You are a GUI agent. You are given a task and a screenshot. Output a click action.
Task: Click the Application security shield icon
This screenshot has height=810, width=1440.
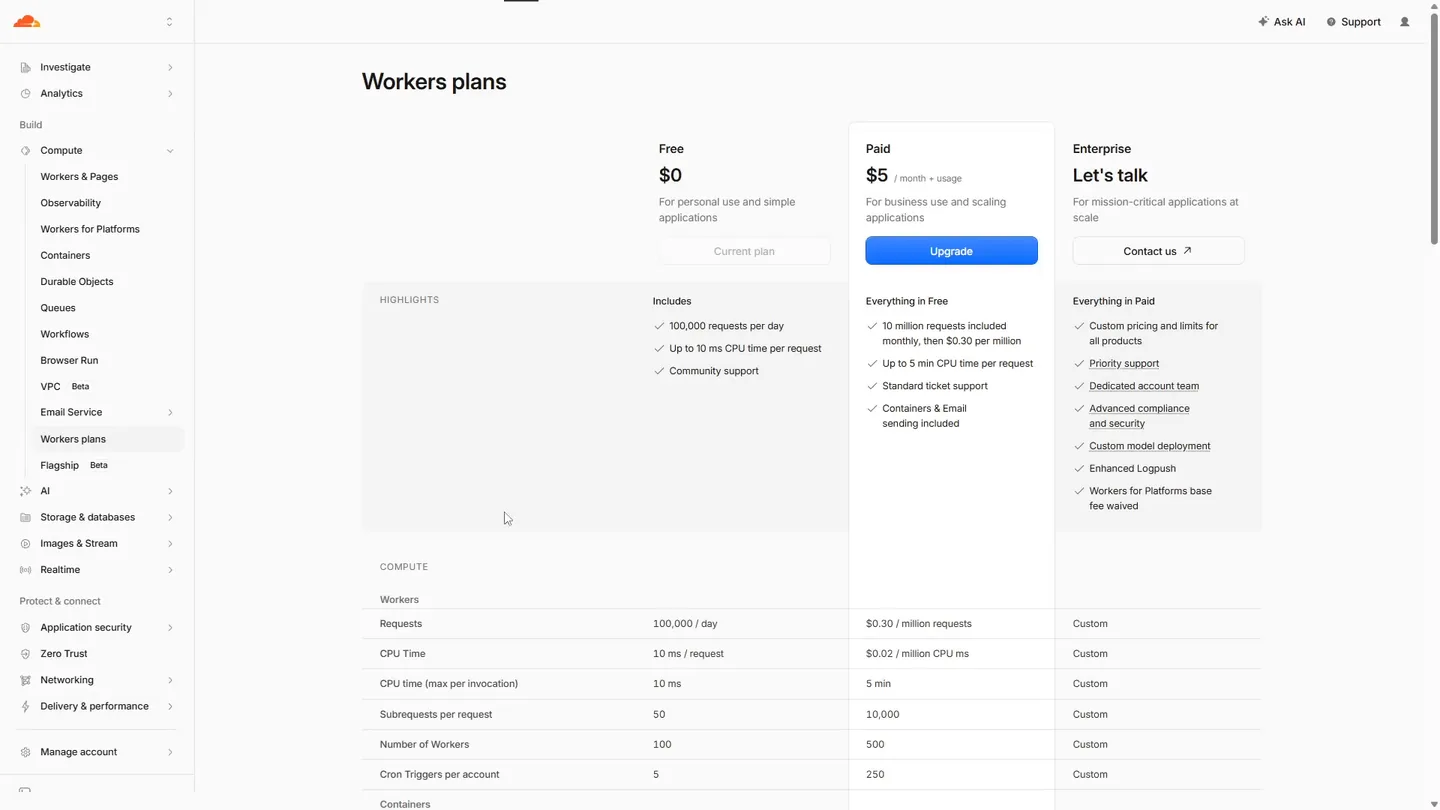(25, 628)
